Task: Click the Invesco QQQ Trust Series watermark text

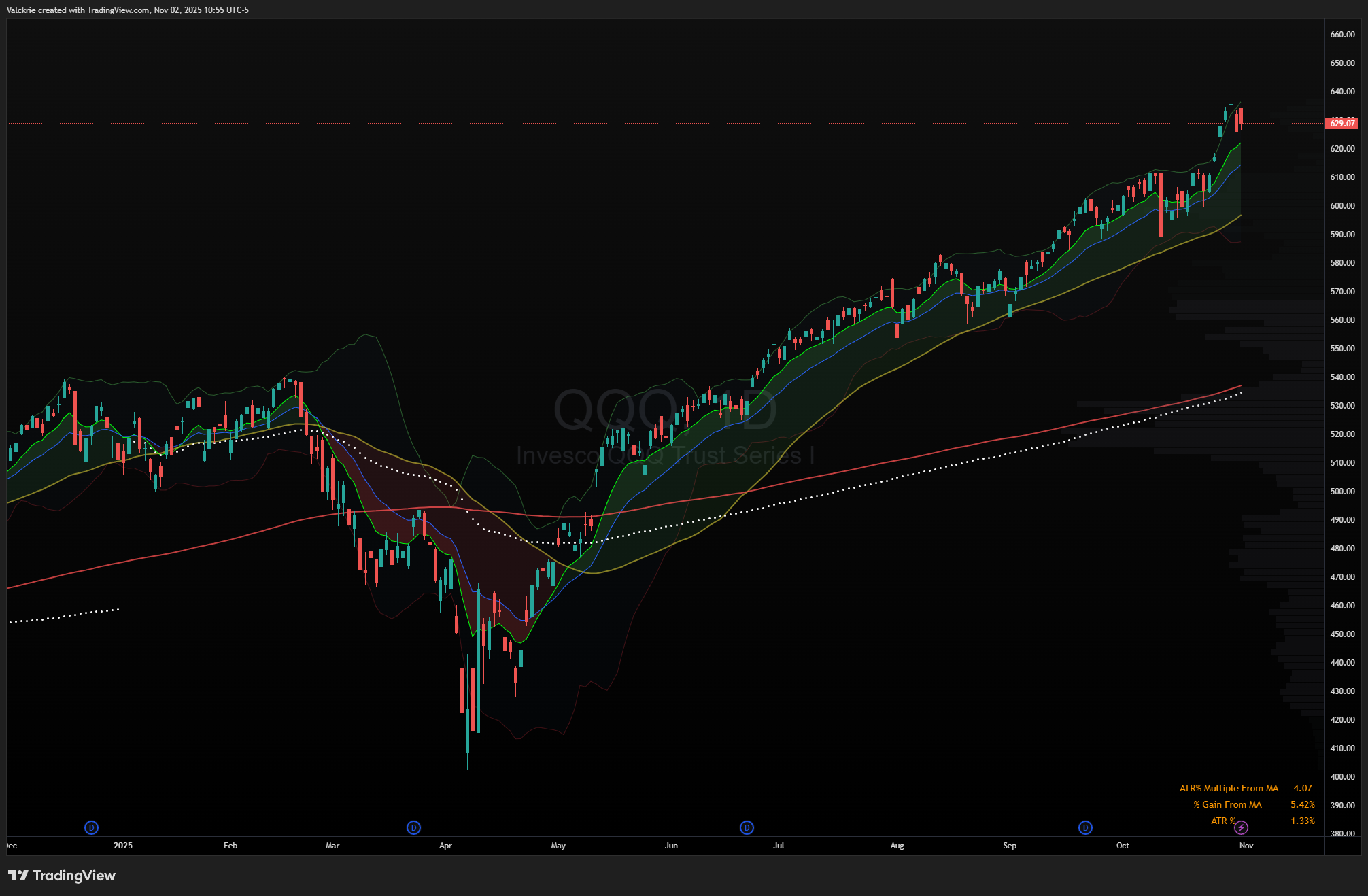Action: pyautogui.click(x=665, y=455)
